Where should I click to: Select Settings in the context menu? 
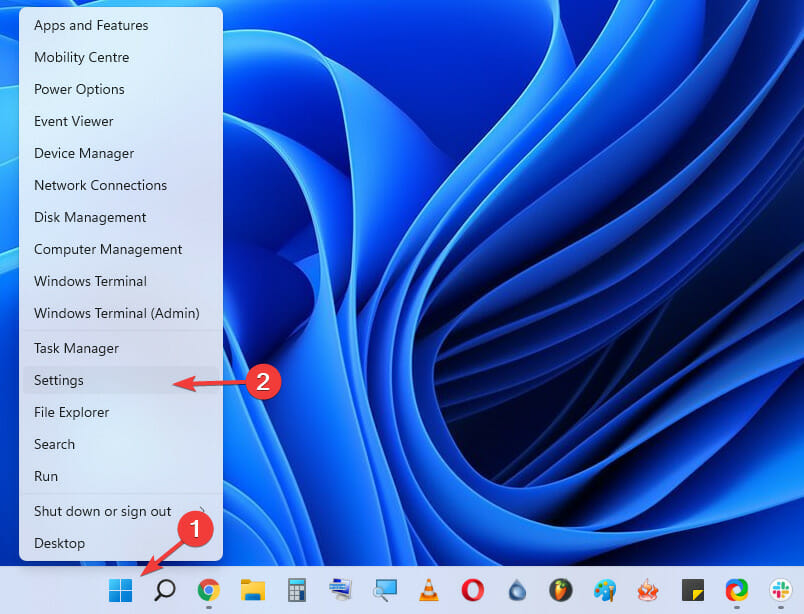(x=59, y=380)
